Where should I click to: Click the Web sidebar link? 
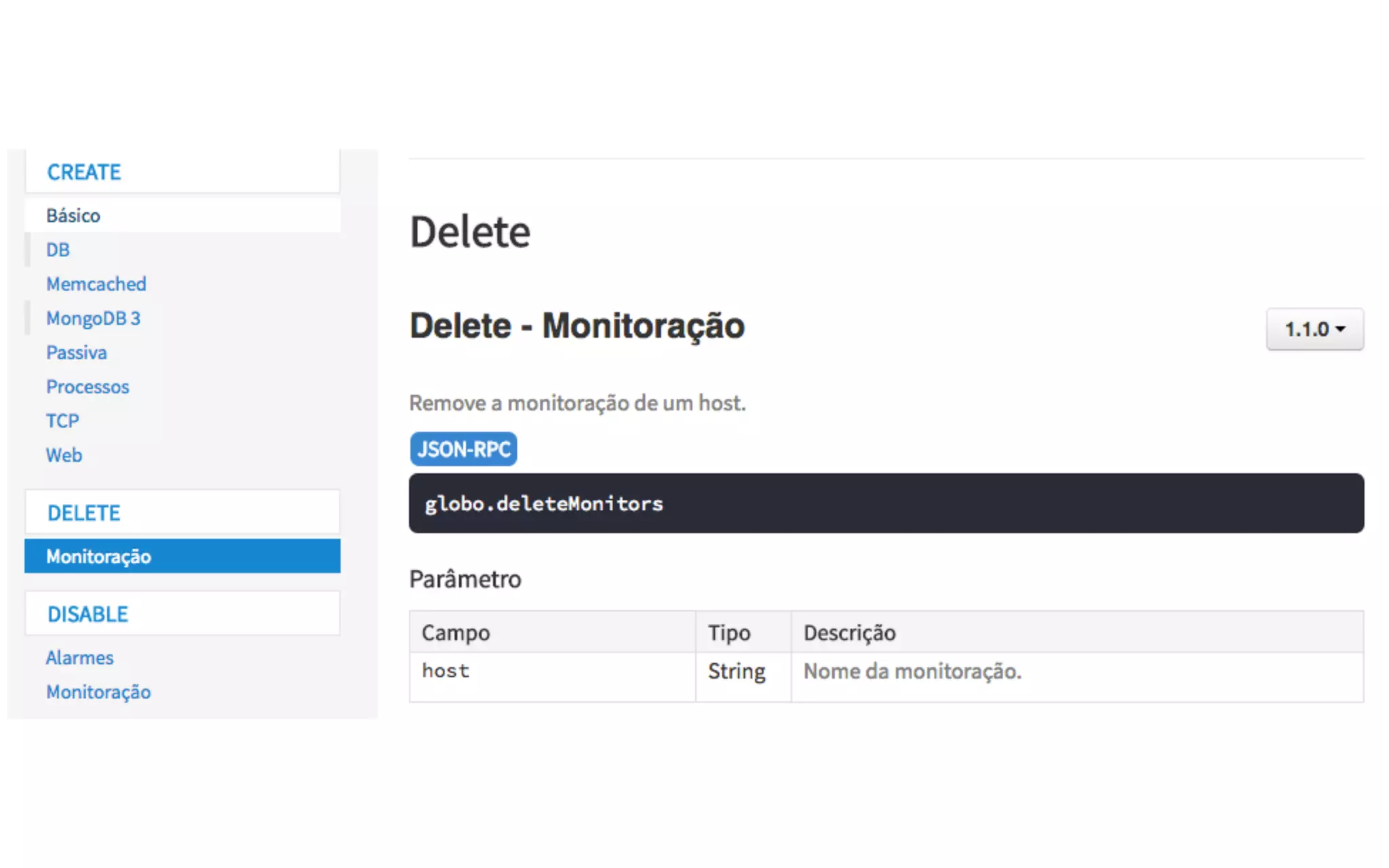point(64,455)
